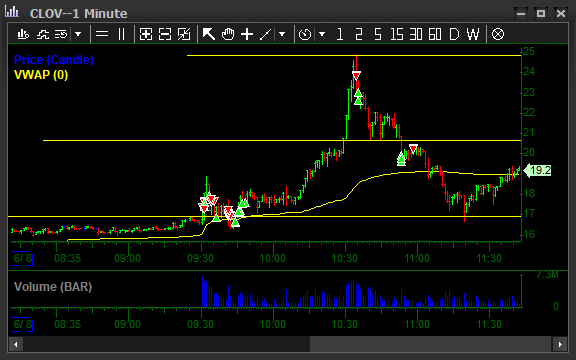Click the 10:30 time label on price axis
The image size is (576, 360).
click(345, 258)
